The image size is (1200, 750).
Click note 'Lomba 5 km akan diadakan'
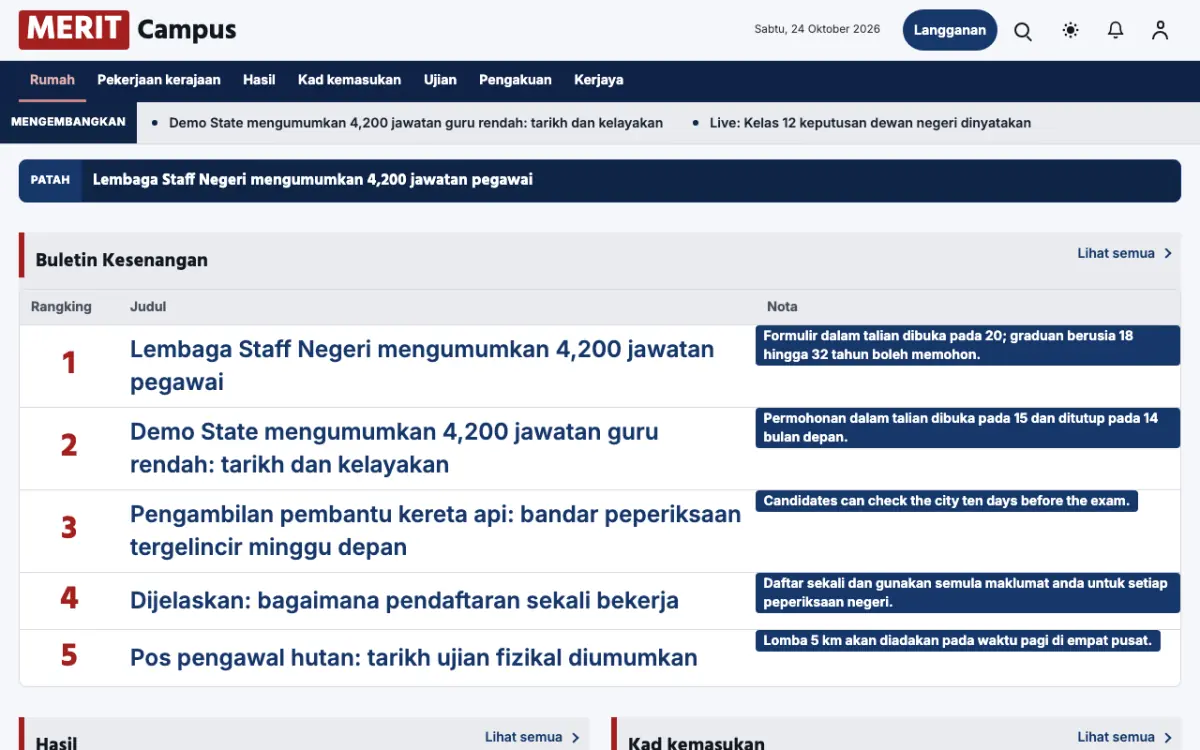(x=957, y=641)
